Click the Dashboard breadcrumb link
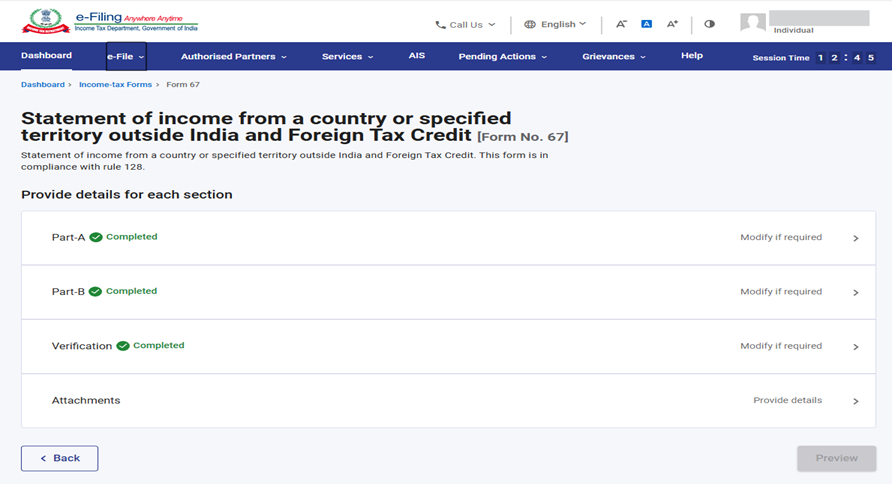The image size is (892, 484). tap(42, 85)
